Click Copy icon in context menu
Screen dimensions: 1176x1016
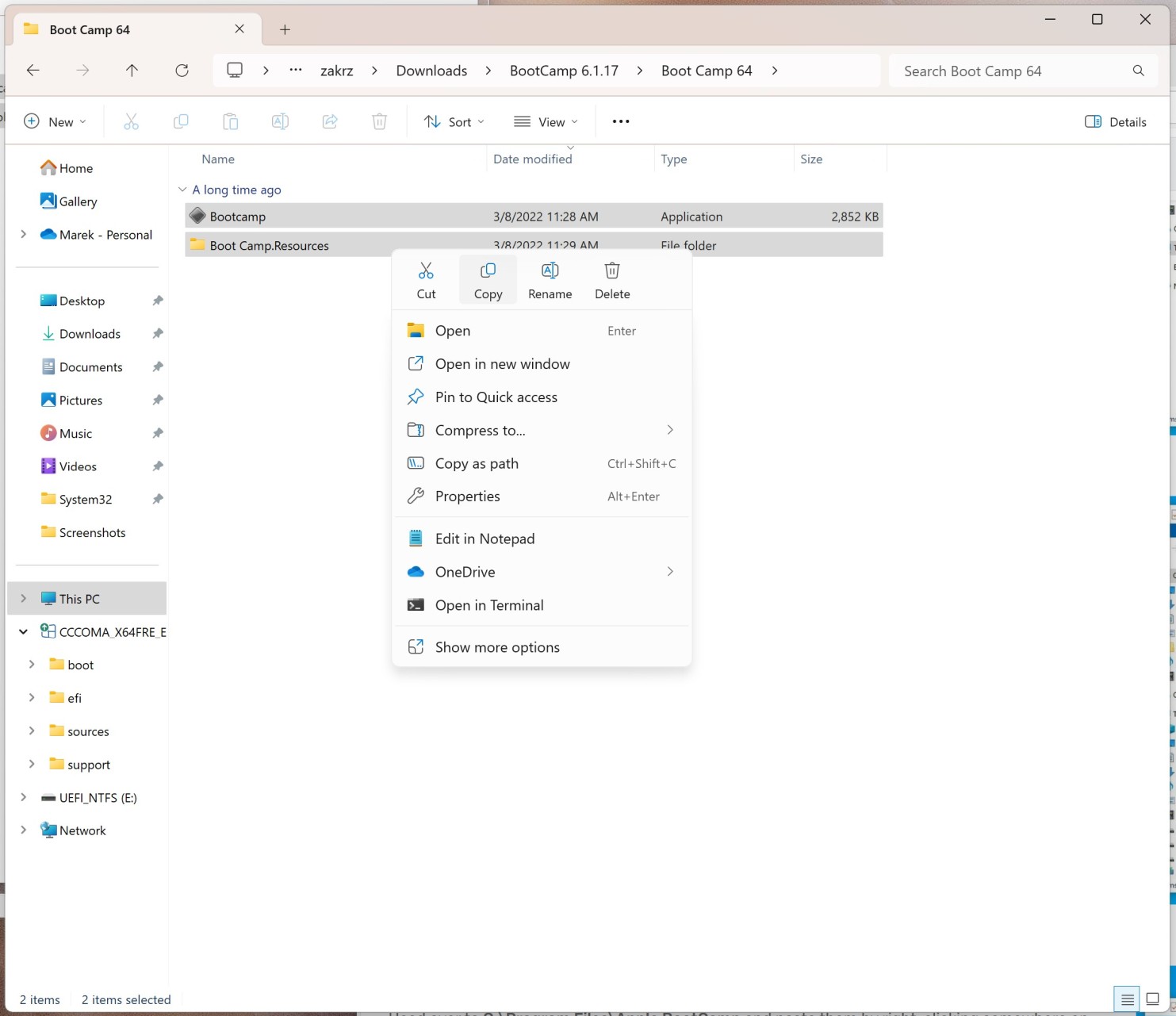[x=488, y=271]
